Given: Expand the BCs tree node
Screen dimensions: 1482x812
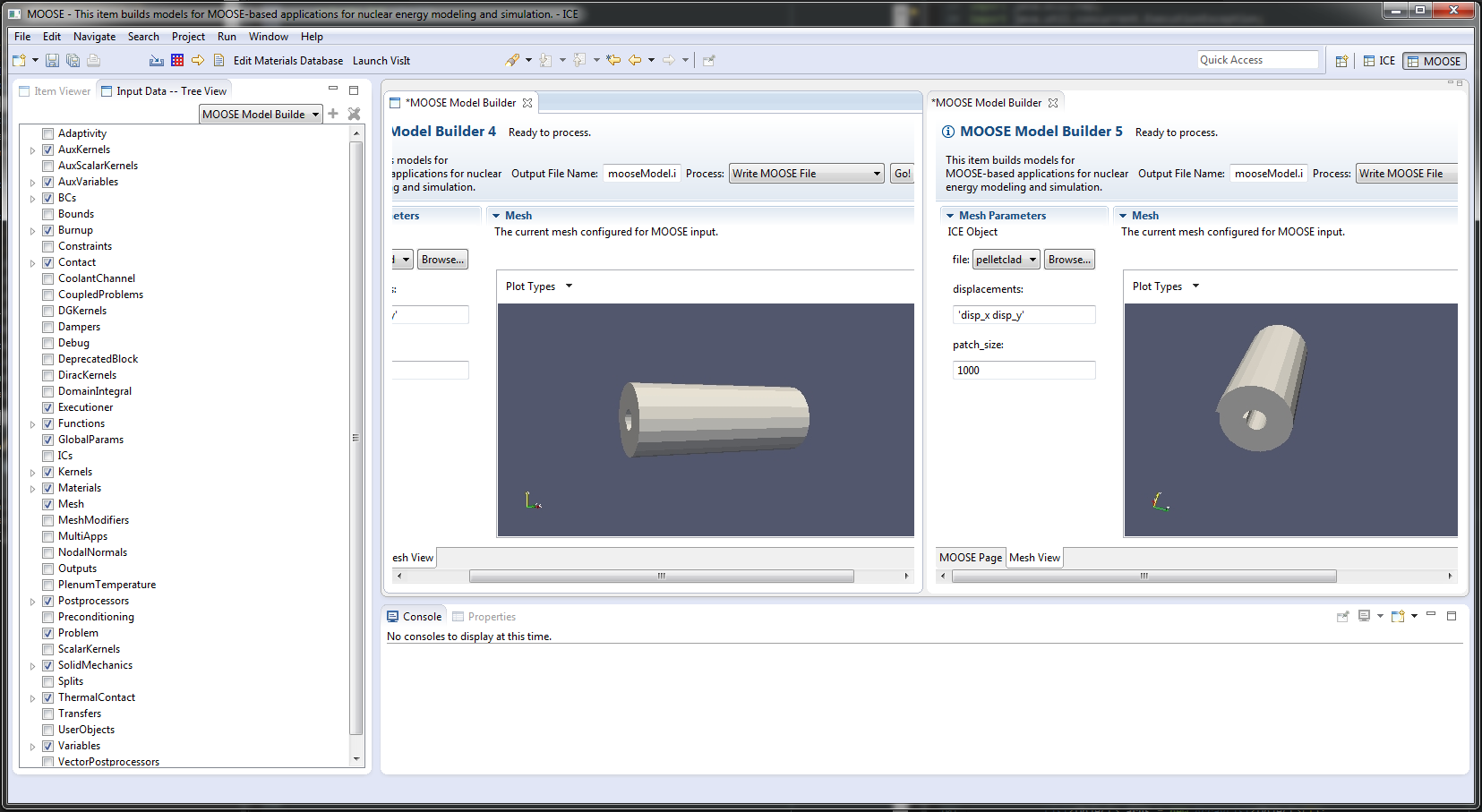Looking at the screenshot, I should tap(33, 199).
